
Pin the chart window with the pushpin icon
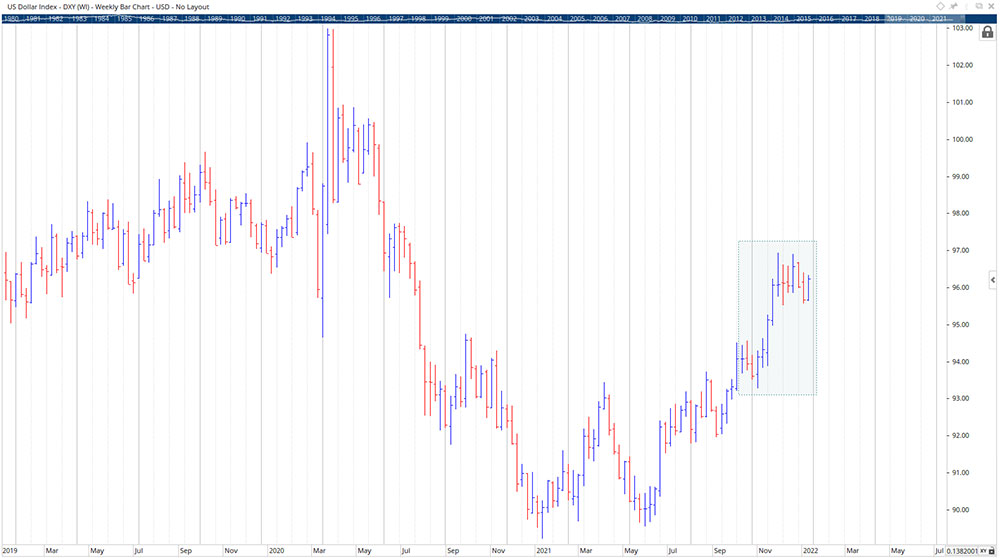click(x=954, y=6)
